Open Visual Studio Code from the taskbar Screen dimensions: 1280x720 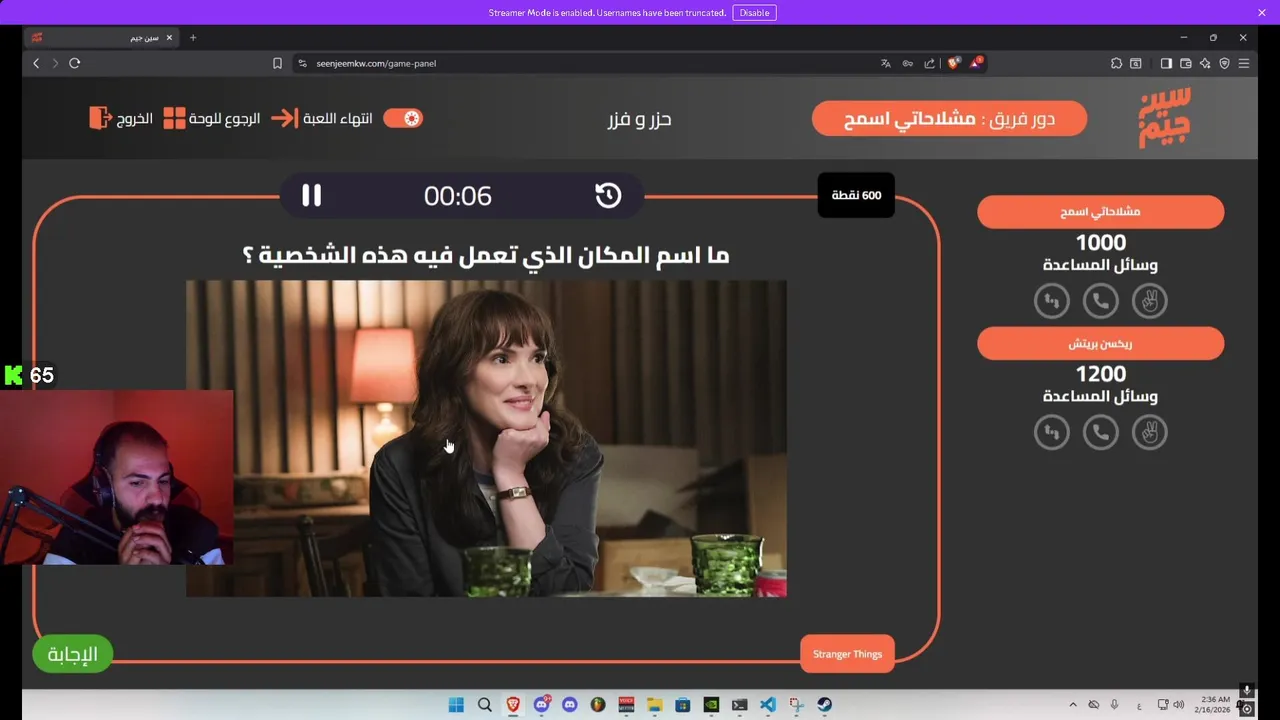click(x=767, y=705)
